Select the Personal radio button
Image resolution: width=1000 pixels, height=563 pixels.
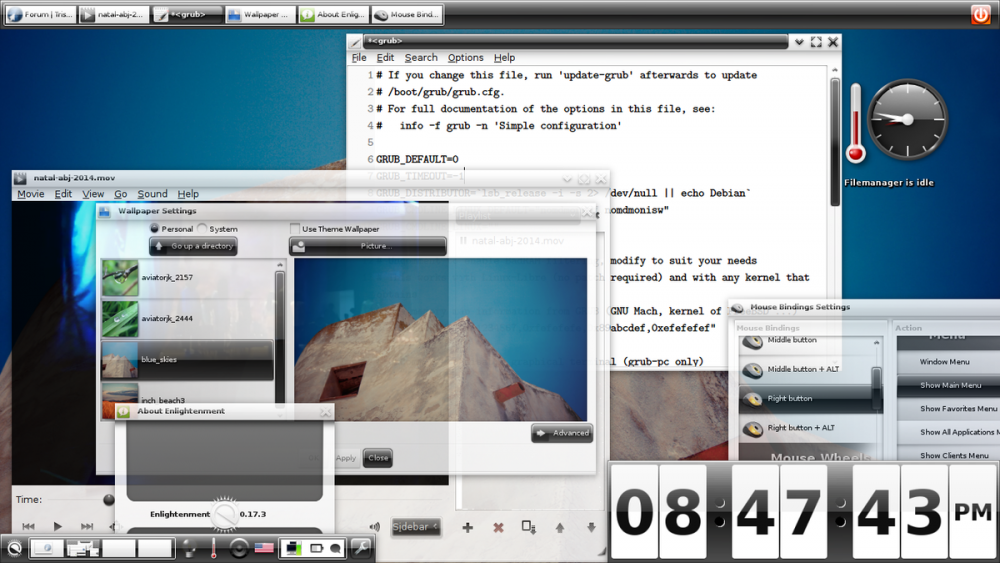[x=154, y=229]
